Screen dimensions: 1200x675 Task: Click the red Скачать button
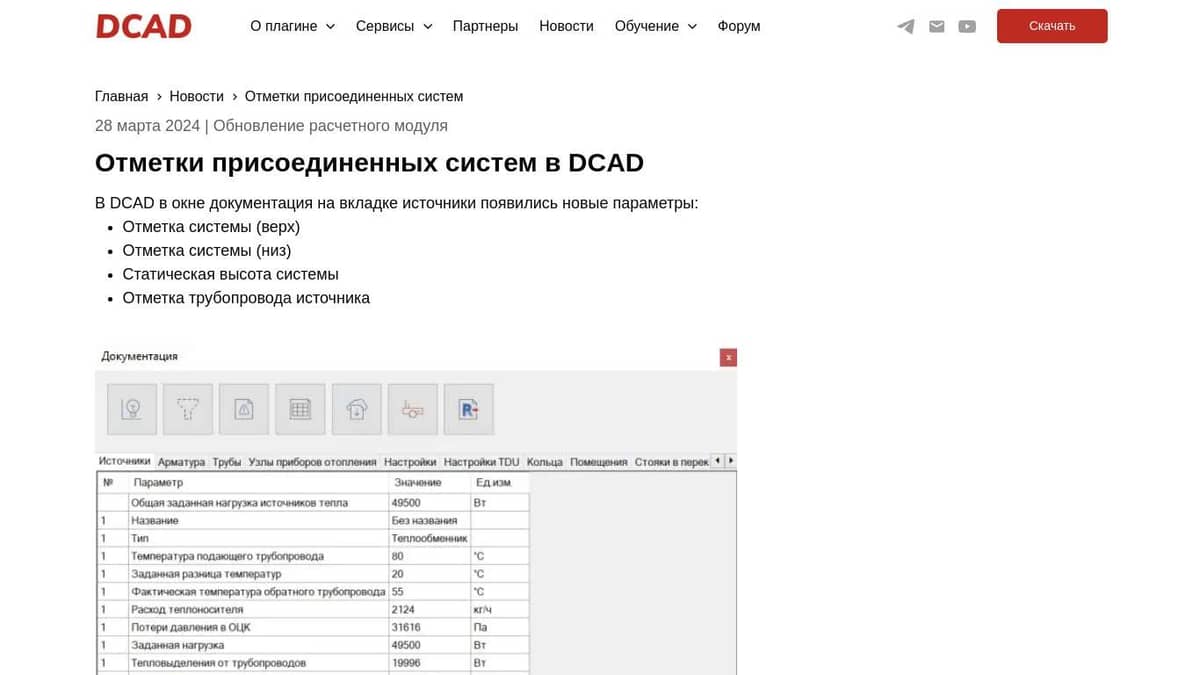pos(1051,26)
